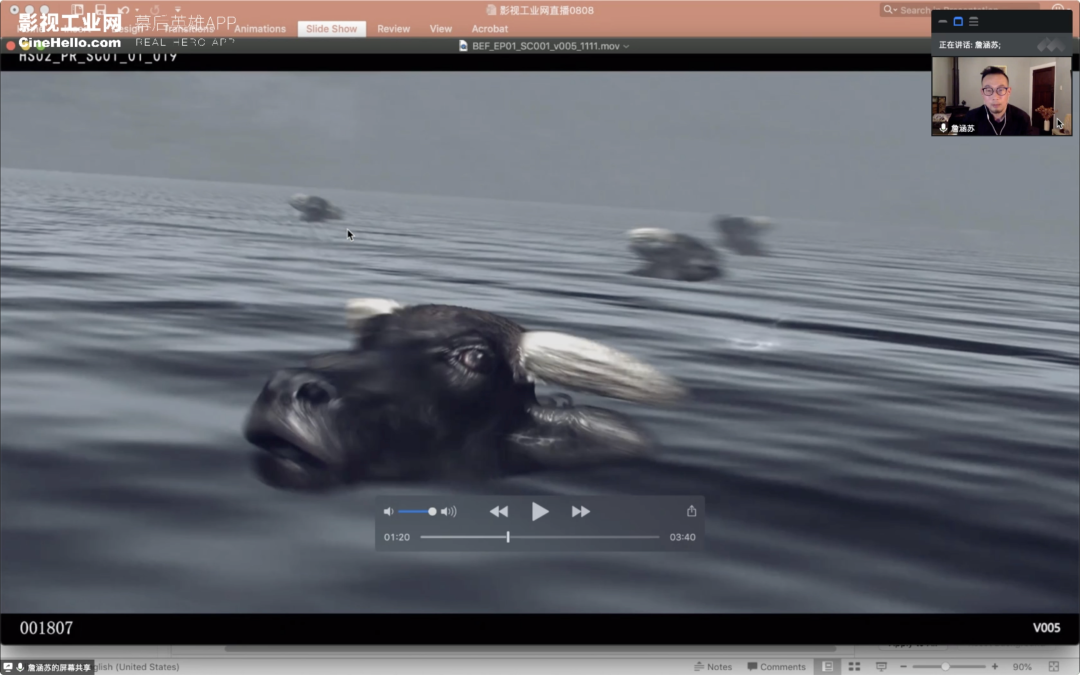Click the 001807 frame counter text
The image size is (1080, 675).
coord(46,628)
